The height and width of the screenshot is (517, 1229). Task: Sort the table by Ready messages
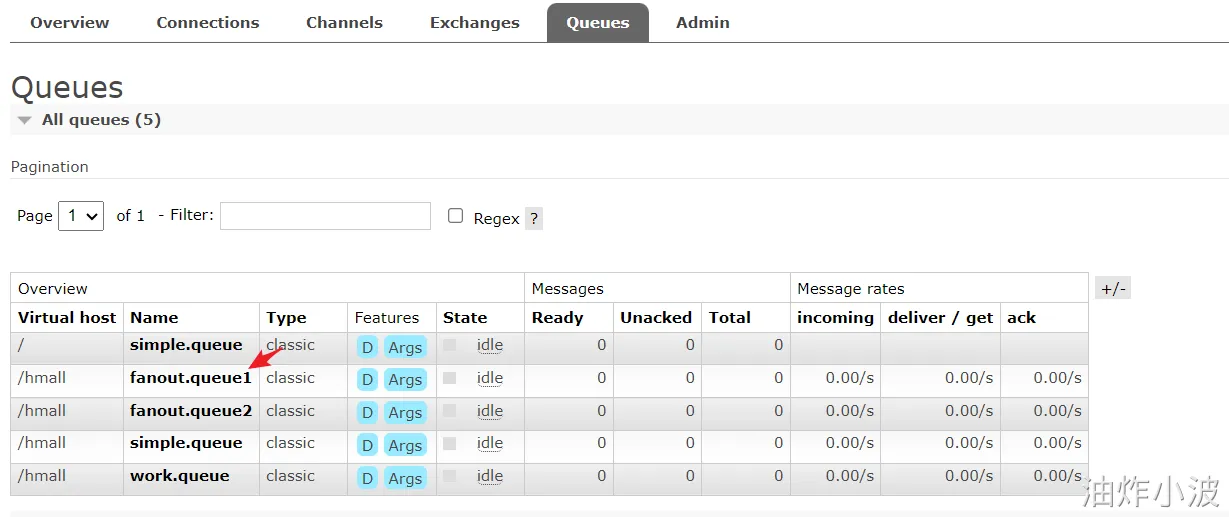tap(557, 318)
